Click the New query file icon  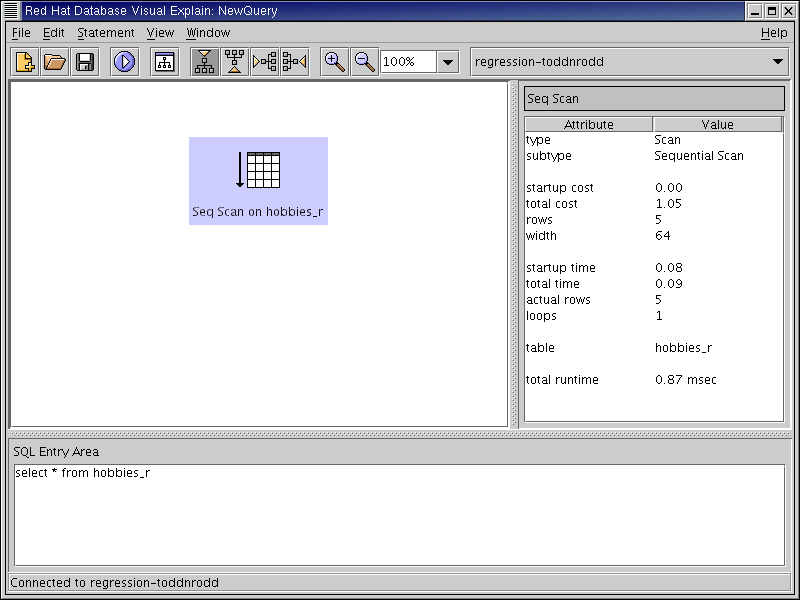pyautogui.click(x=25, y=62)
